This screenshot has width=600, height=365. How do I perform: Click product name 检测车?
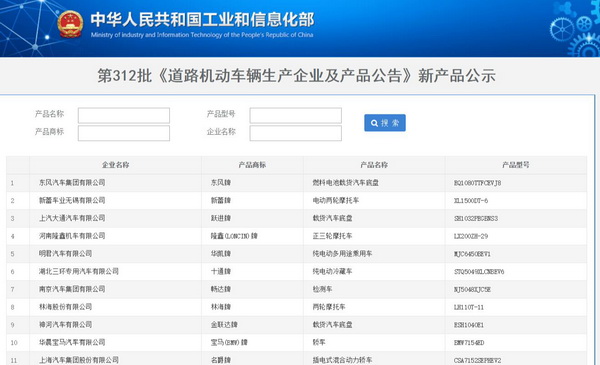(323, 289)
